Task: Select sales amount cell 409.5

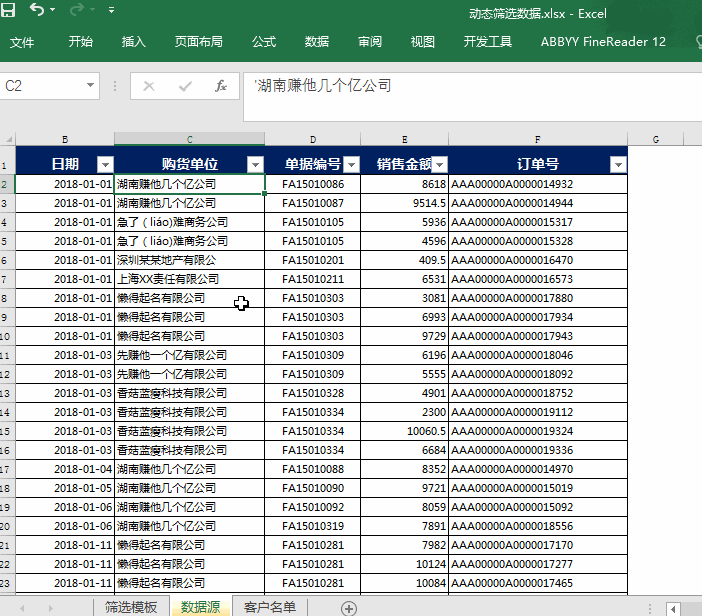Action: [404, 260]
